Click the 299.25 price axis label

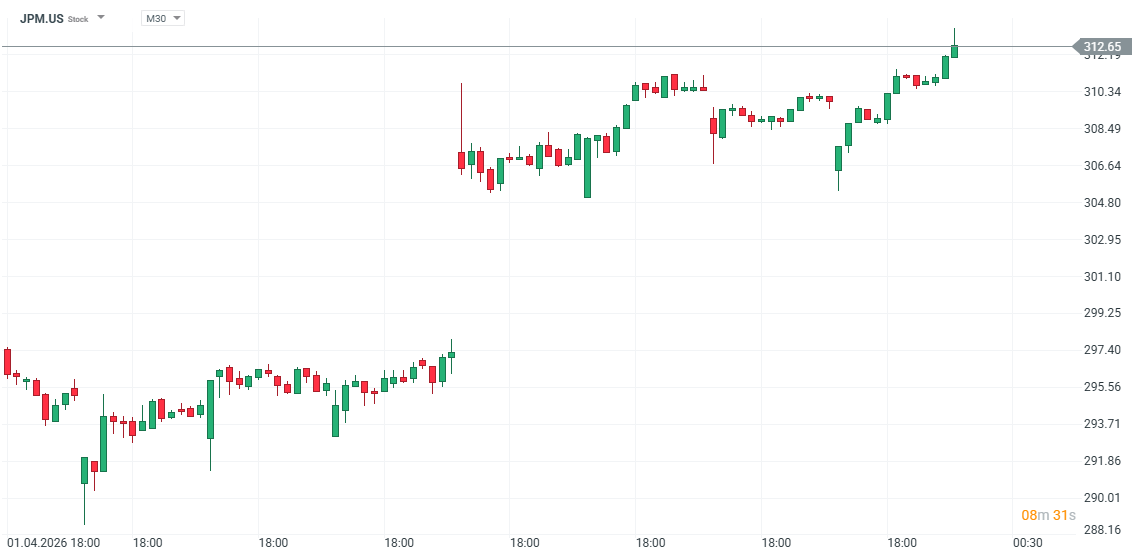coord(1101,313)
